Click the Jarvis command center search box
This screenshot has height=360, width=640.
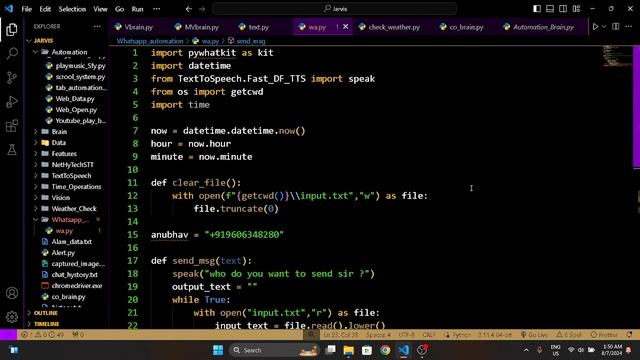335,9
